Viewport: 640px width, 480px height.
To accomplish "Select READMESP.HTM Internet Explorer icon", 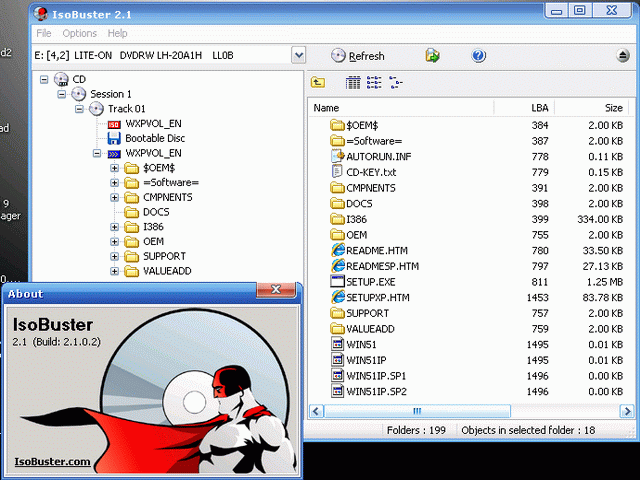I will click(338, 266).
